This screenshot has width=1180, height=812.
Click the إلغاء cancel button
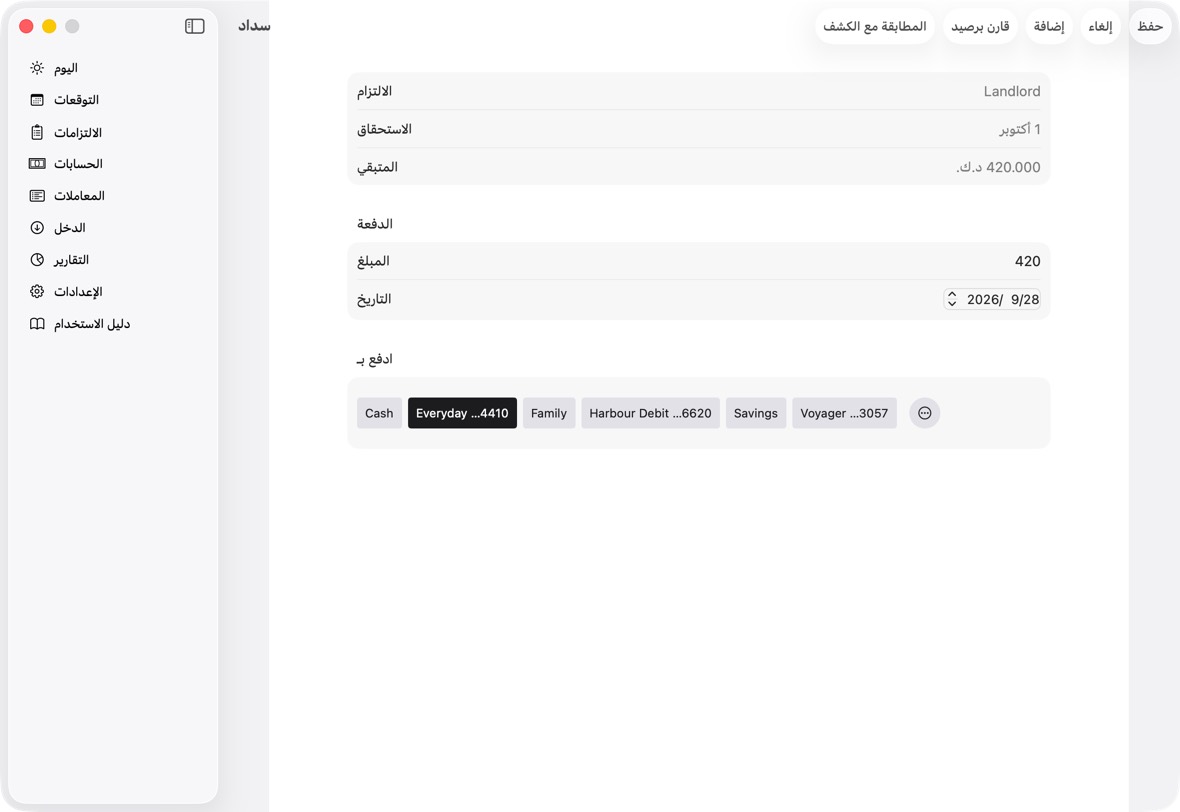[1100, 26]
